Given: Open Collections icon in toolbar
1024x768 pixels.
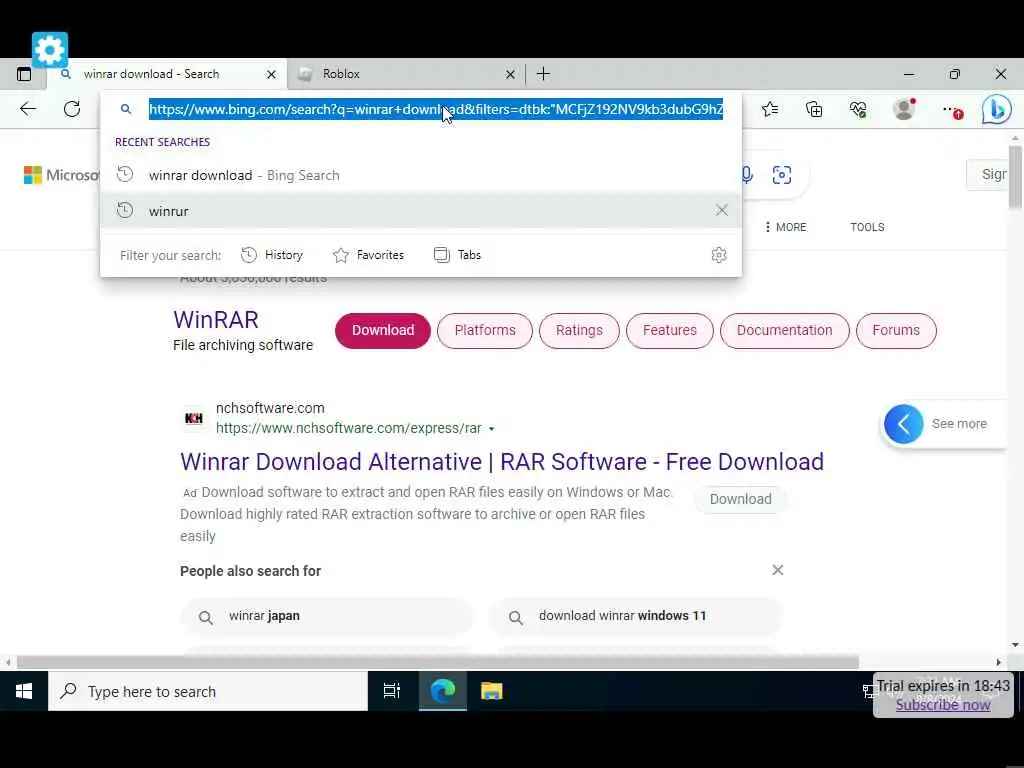Looking at the screenshot, I should 814,109.
